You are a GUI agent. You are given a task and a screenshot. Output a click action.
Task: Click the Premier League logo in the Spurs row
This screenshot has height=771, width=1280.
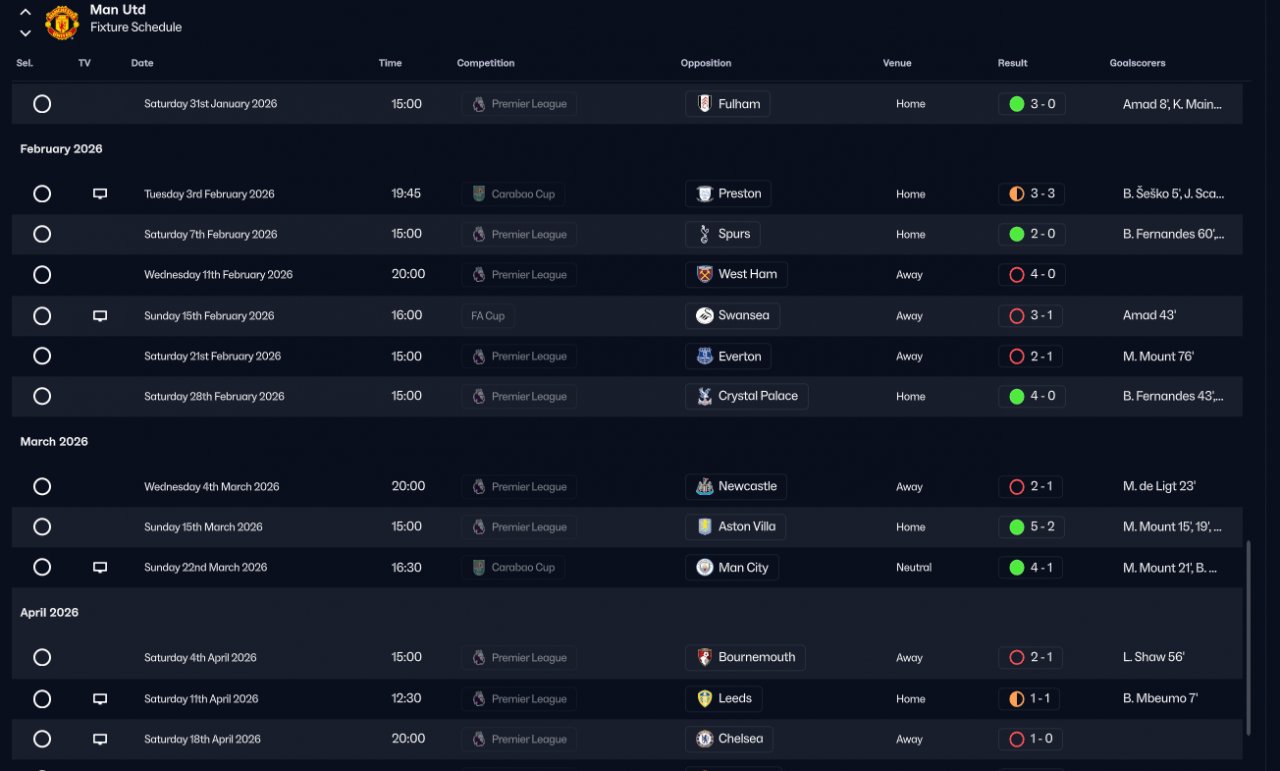tap(478, 234)
